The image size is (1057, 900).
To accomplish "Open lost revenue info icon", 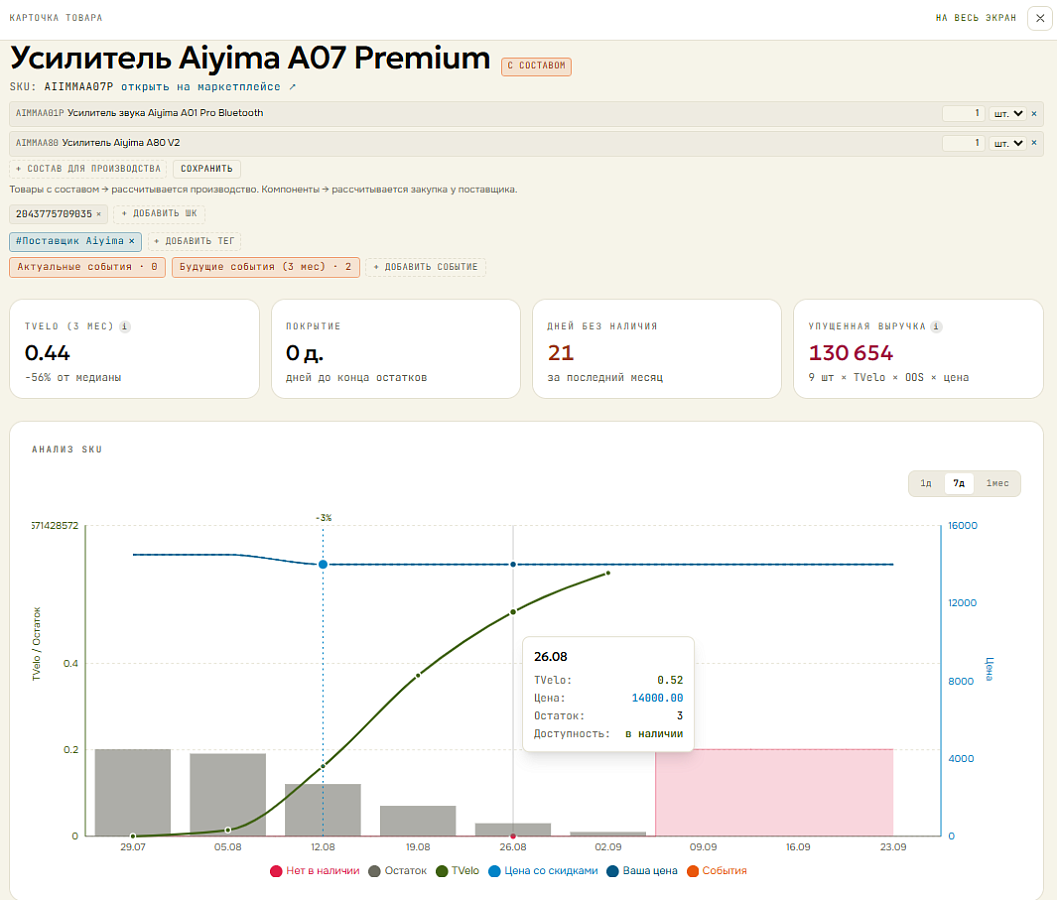I will [936, 326].
